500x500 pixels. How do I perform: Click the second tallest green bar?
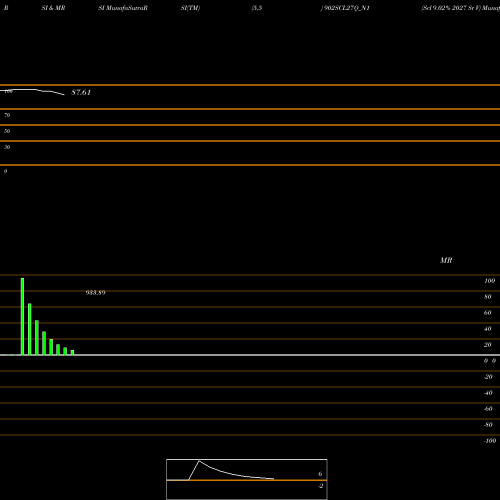click(30, 329)
